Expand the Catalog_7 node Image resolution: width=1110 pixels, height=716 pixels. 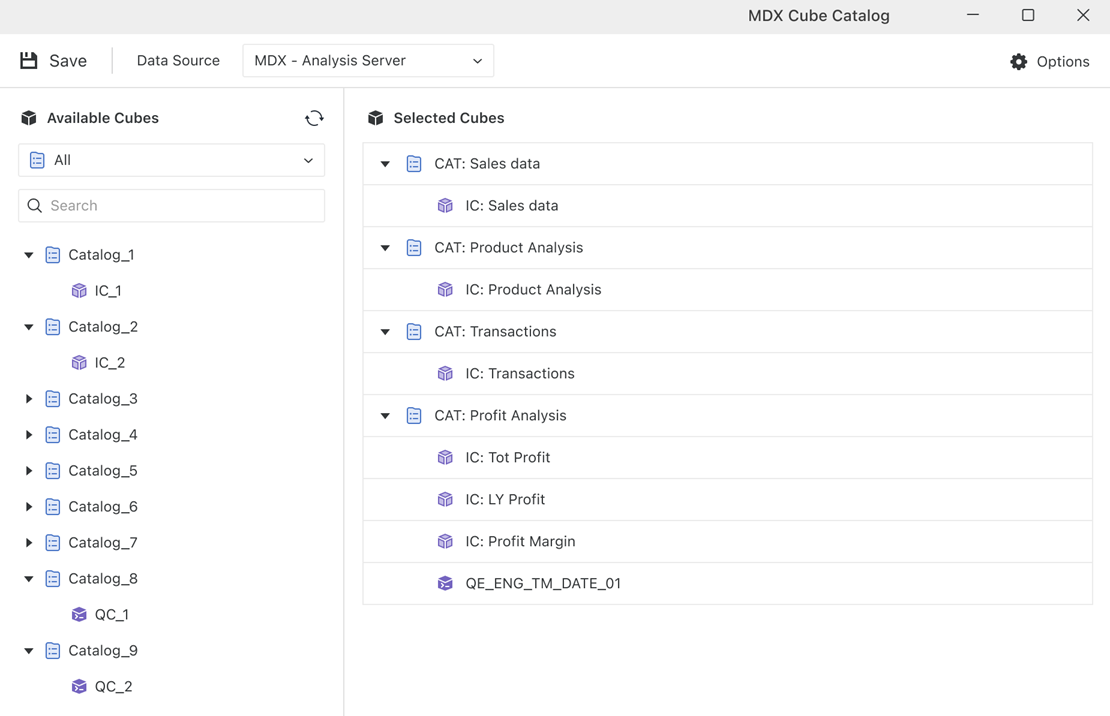click(x=29, y=543)
